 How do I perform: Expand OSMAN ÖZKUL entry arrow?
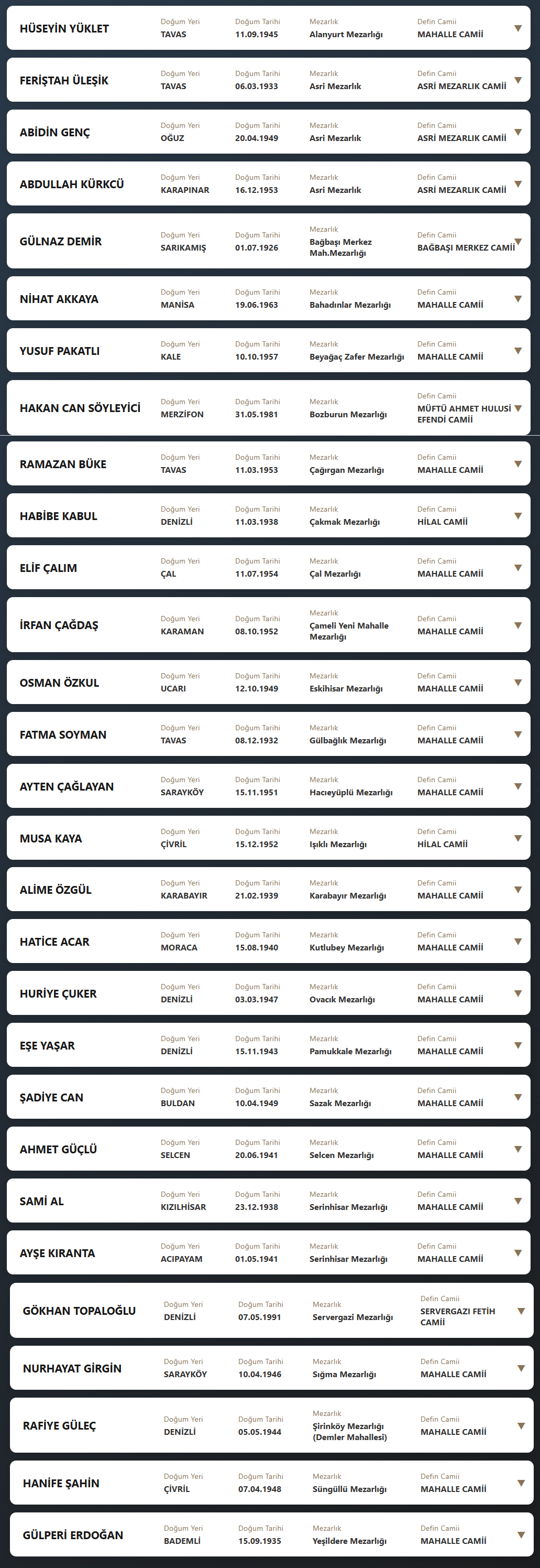click(x=518, y=683)
